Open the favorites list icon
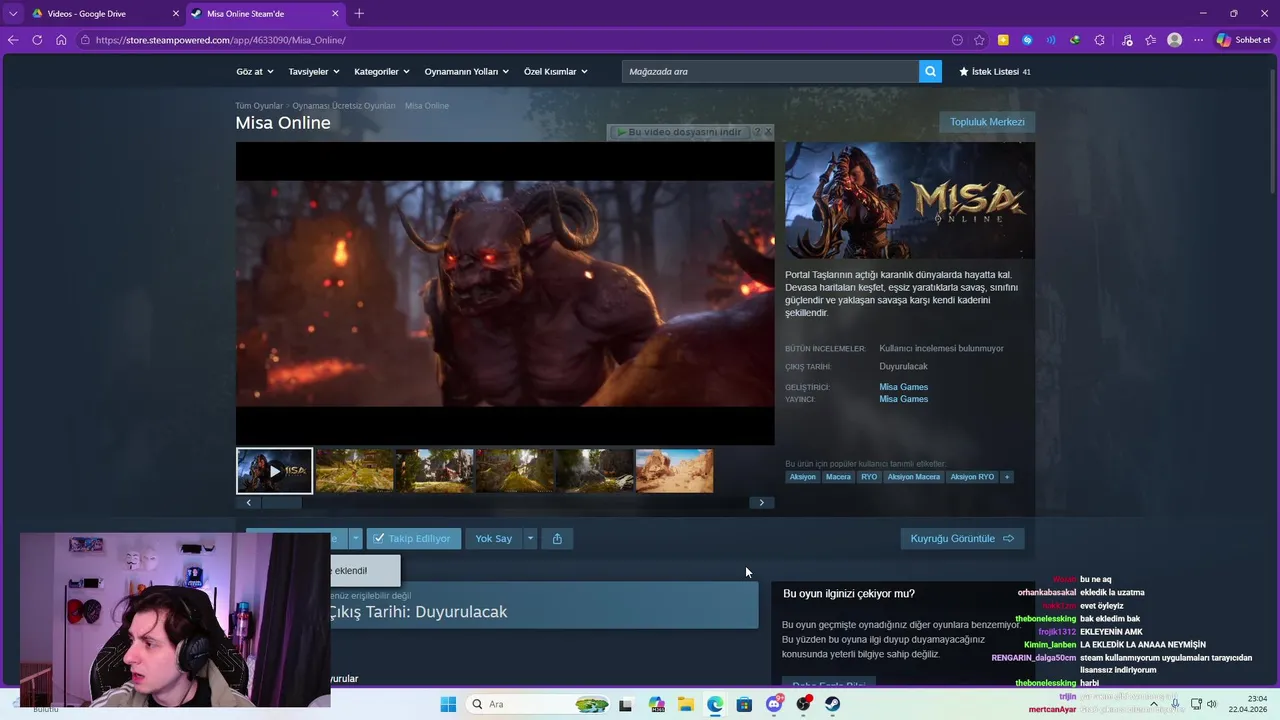 click(x=1151, y=40)
